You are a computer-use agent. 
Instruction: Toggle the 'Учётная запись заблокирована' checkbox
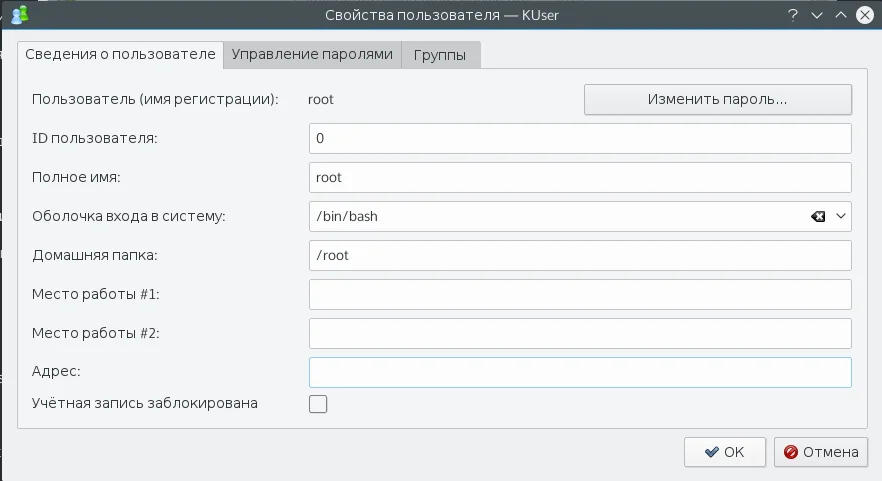pyautogui.click(x=318, y=404)
